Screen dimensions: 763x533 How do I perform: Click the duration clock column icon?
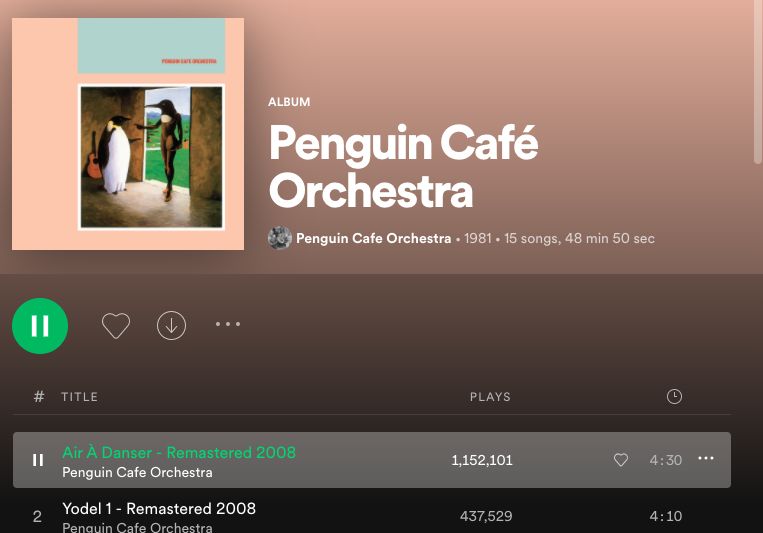point(674,396)
